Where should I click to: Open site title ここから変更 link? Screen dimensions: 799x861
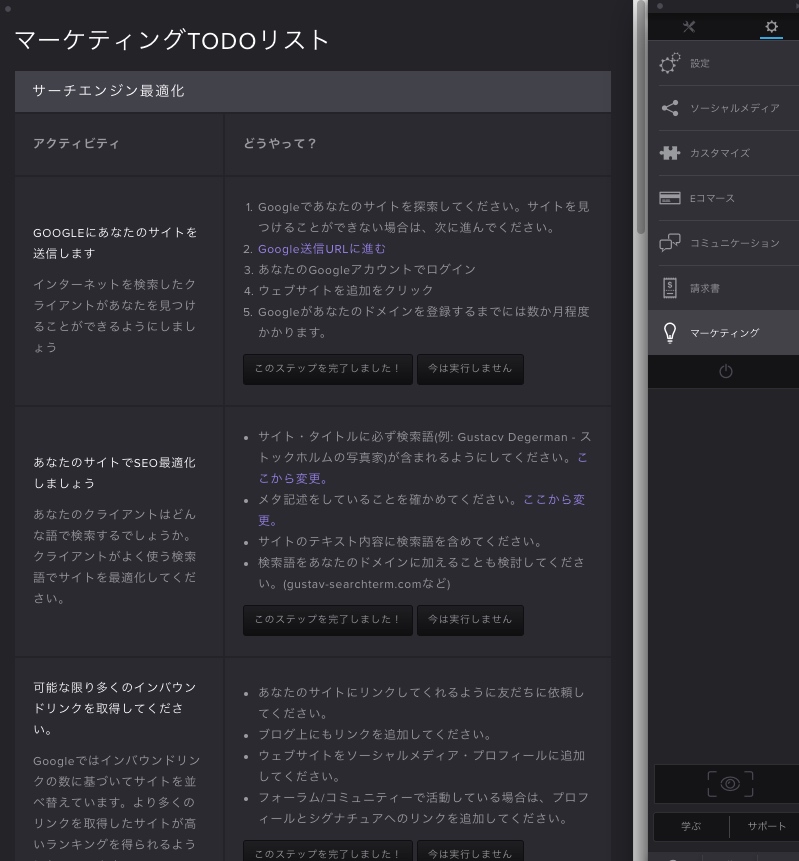(423, 468)
